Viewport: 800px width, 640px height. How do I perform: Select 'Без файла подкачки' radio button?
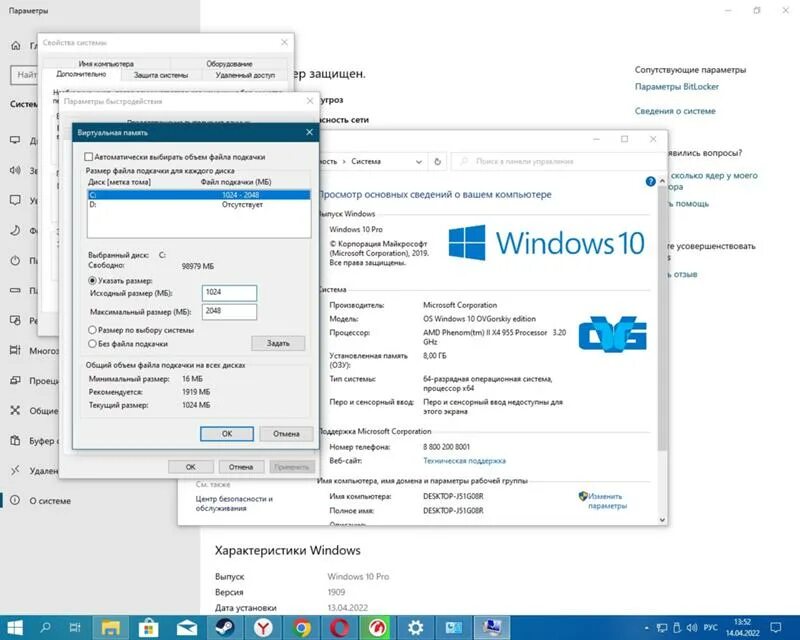(92, 343)
